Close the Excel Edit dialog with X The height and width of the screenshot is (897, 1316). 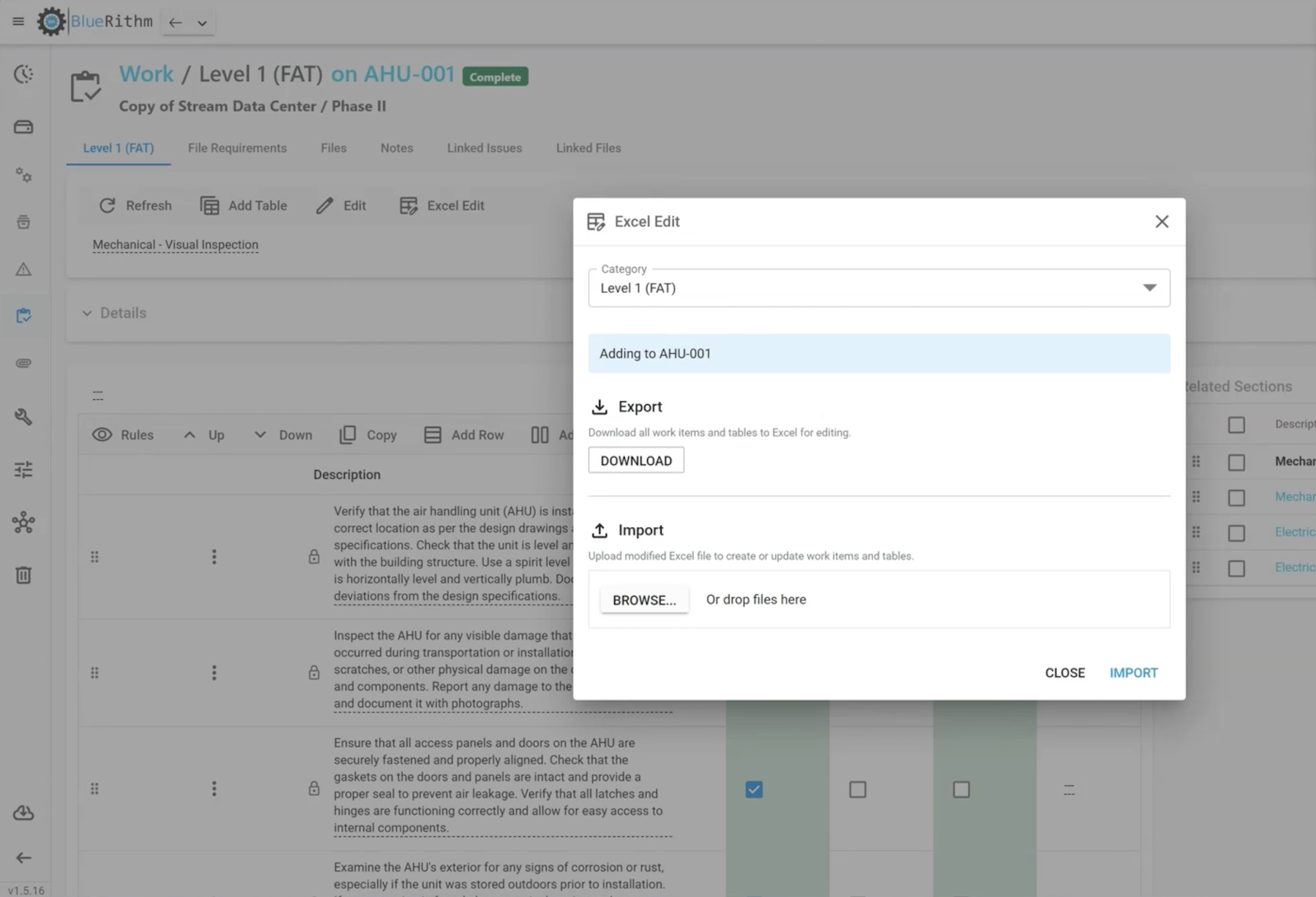click(1161, 222)
